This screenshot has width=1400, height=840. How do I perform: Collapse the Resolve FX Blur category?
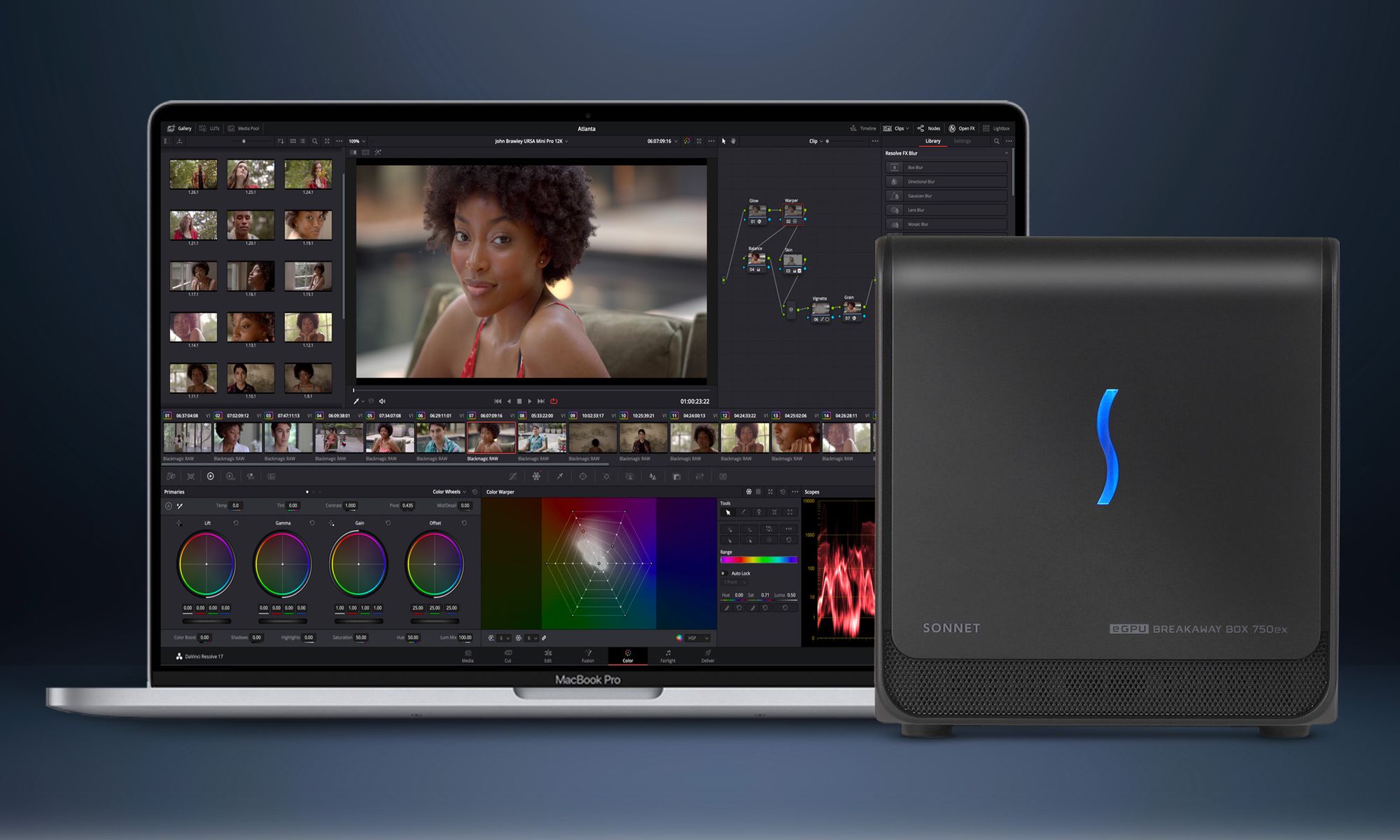[1006, 153]
